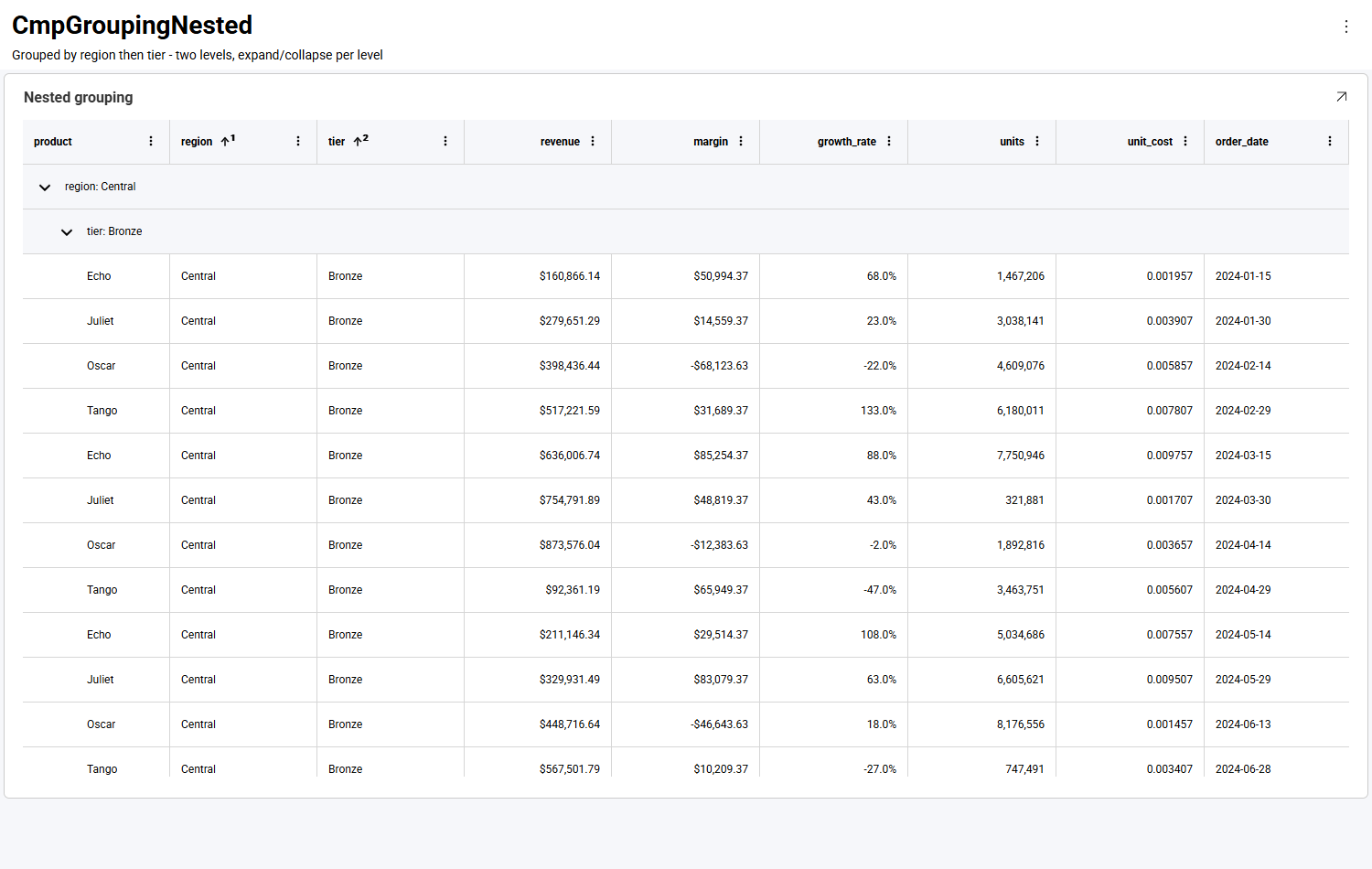This screenshot has width=1372, height=869.
Task: Expand the Nested grouping panel to fullscreen
Action: click(x=1341, y=97)
